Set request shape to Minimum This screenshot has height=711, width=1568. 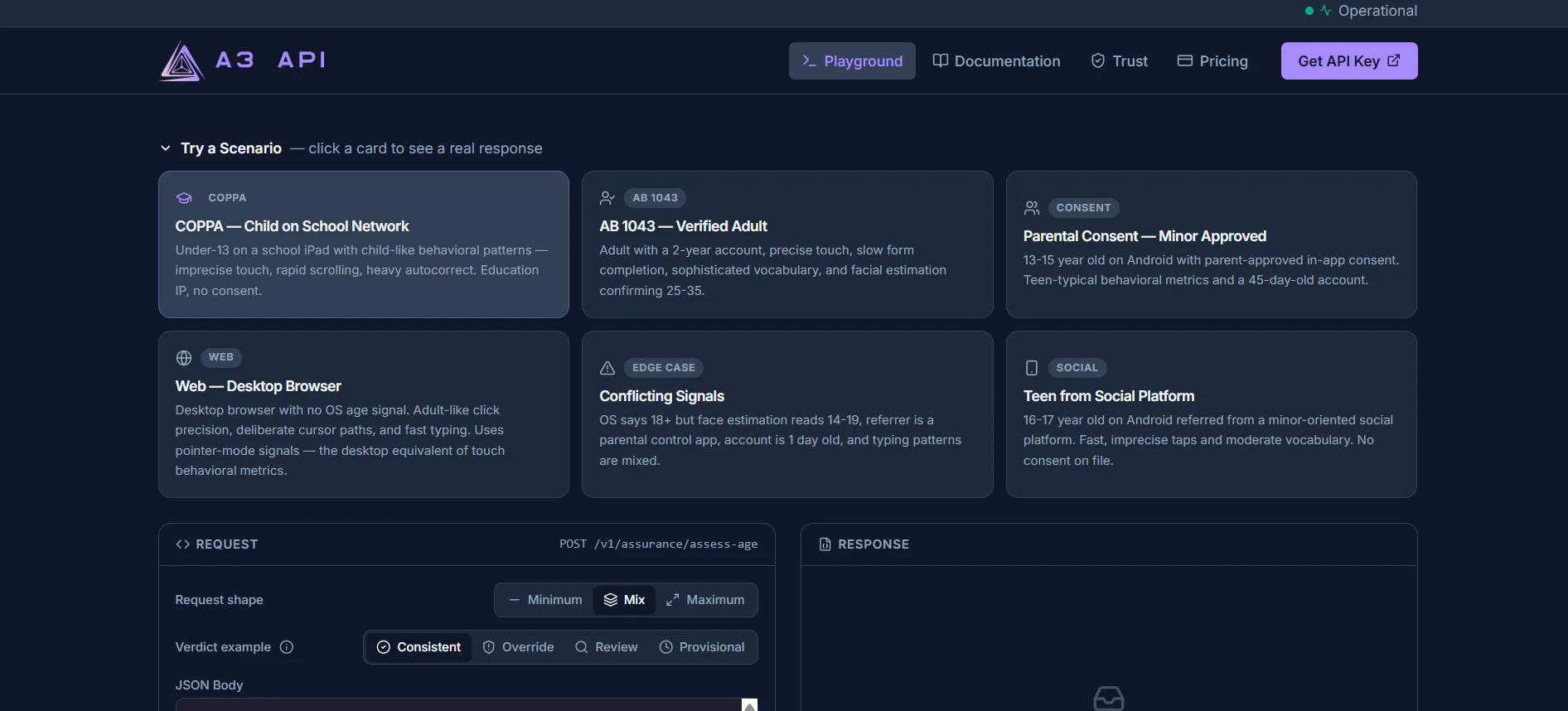pyautogui.click(x=545, y=600)
